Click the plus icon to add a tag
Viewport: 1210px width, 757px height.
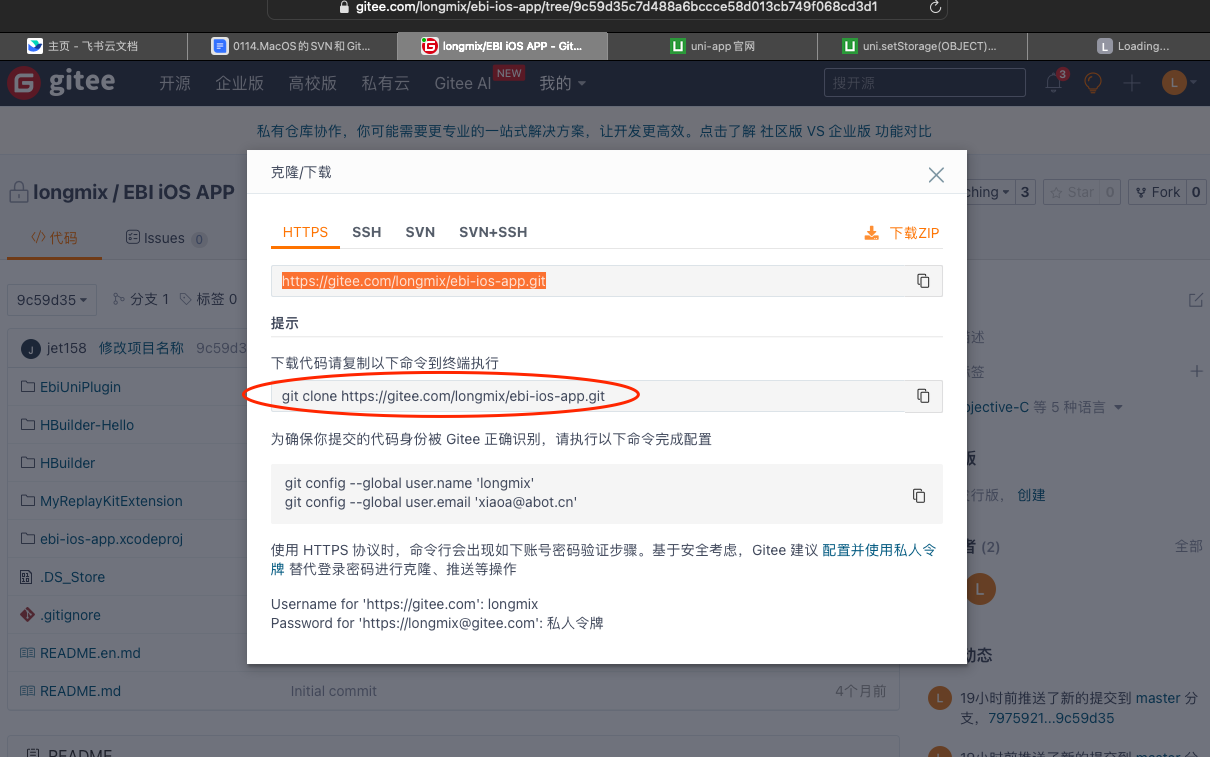coord(1196,371)
